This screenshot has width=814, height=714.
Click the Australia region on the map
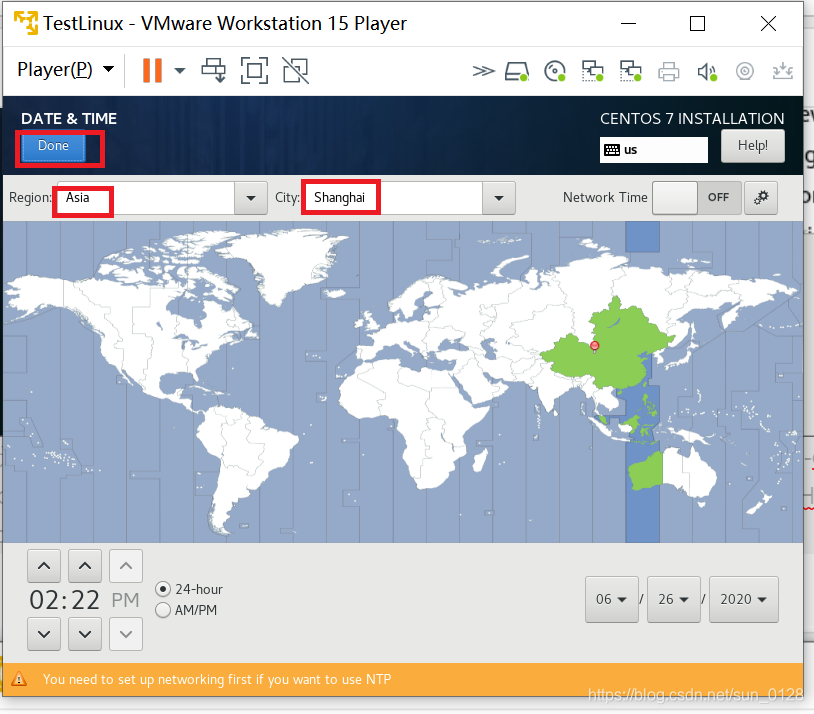pyautogui.click(x=672, y=474)
